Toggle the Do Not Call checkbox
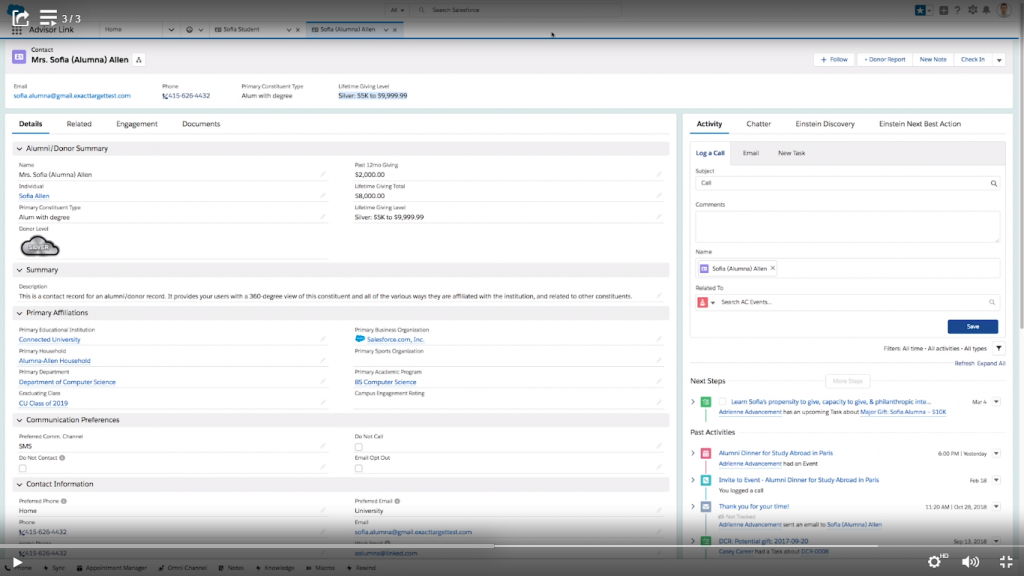 pos(359,447)
